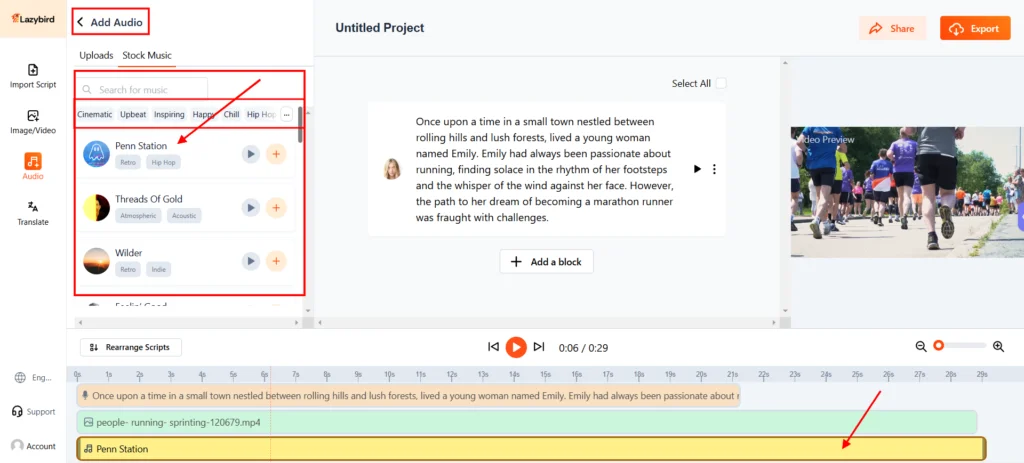Open the Import Script panel

tap(33, 76)
